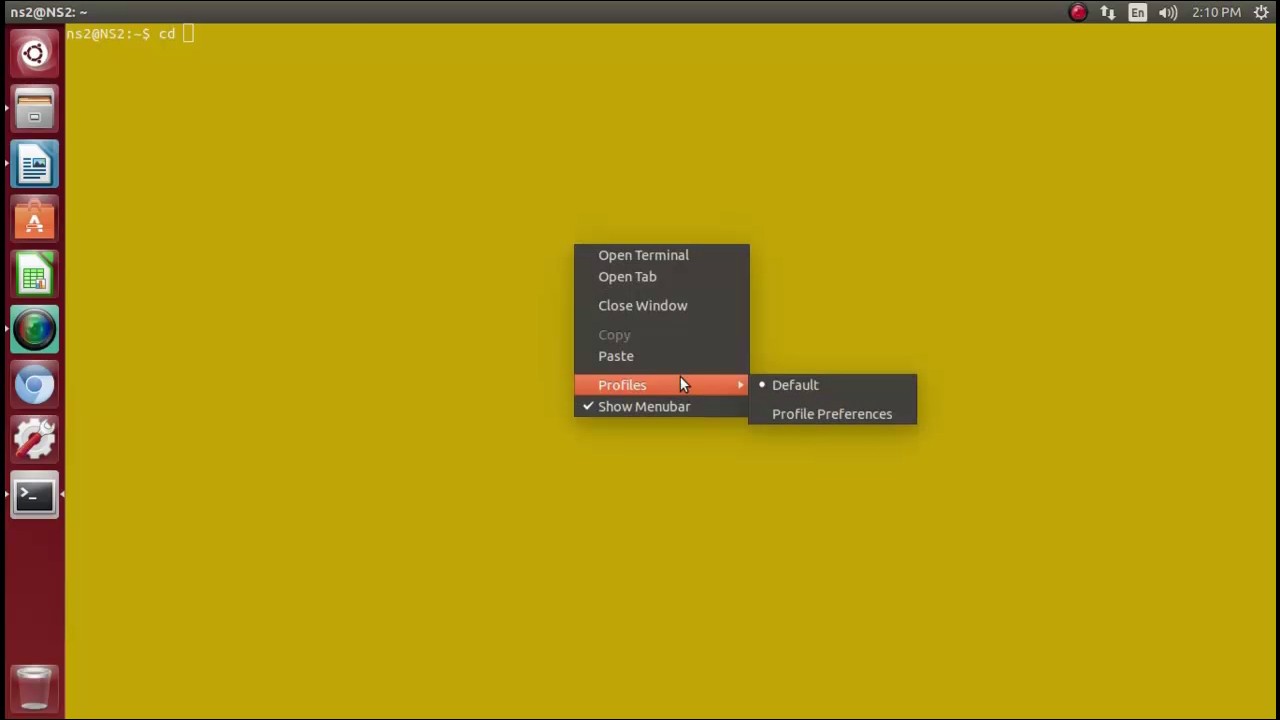Screen dimensions: 1280x720
Task: Select the Terminal icon in launcher
Action: [x=34, y=495]
